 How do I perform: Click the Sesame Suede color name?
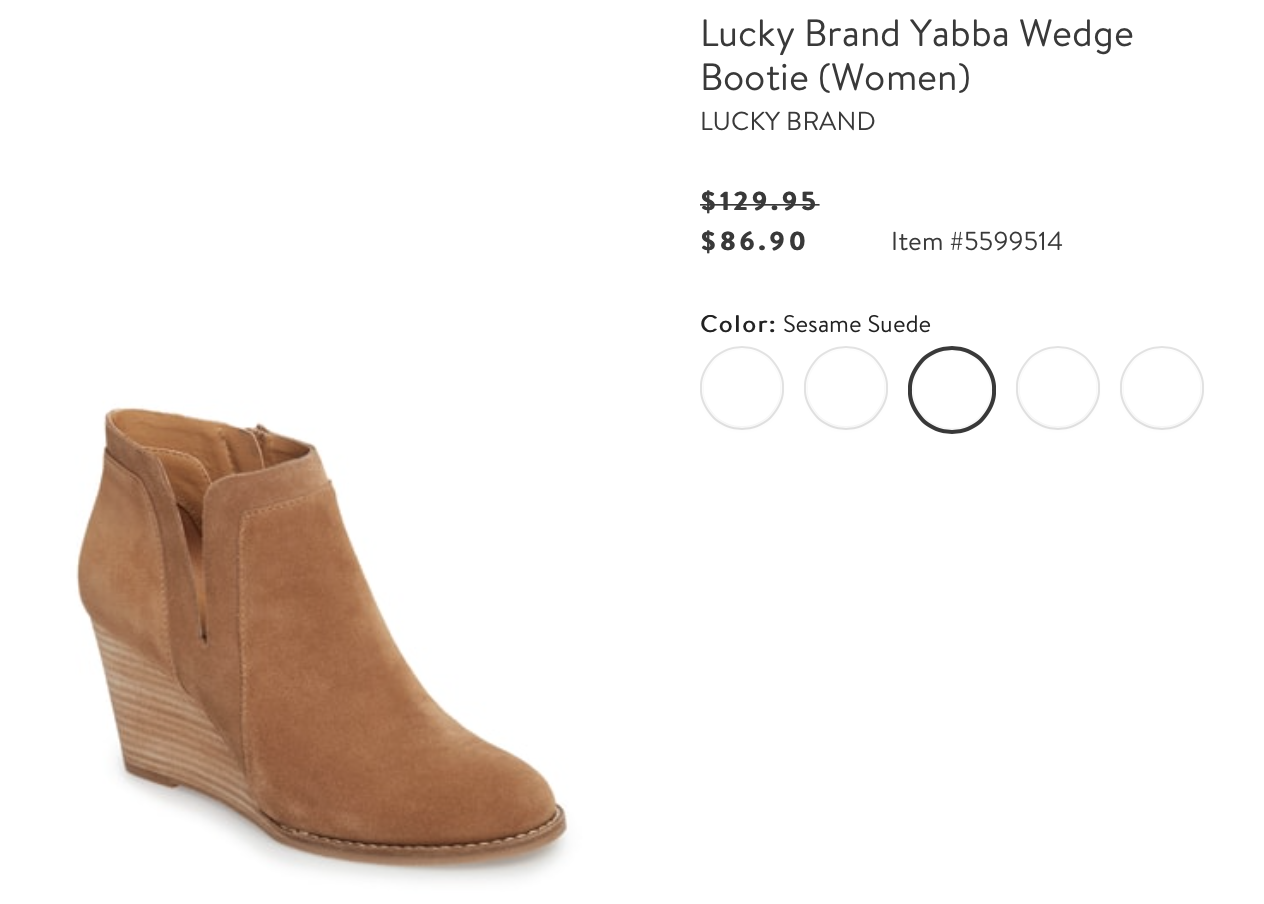coord(857,324)
